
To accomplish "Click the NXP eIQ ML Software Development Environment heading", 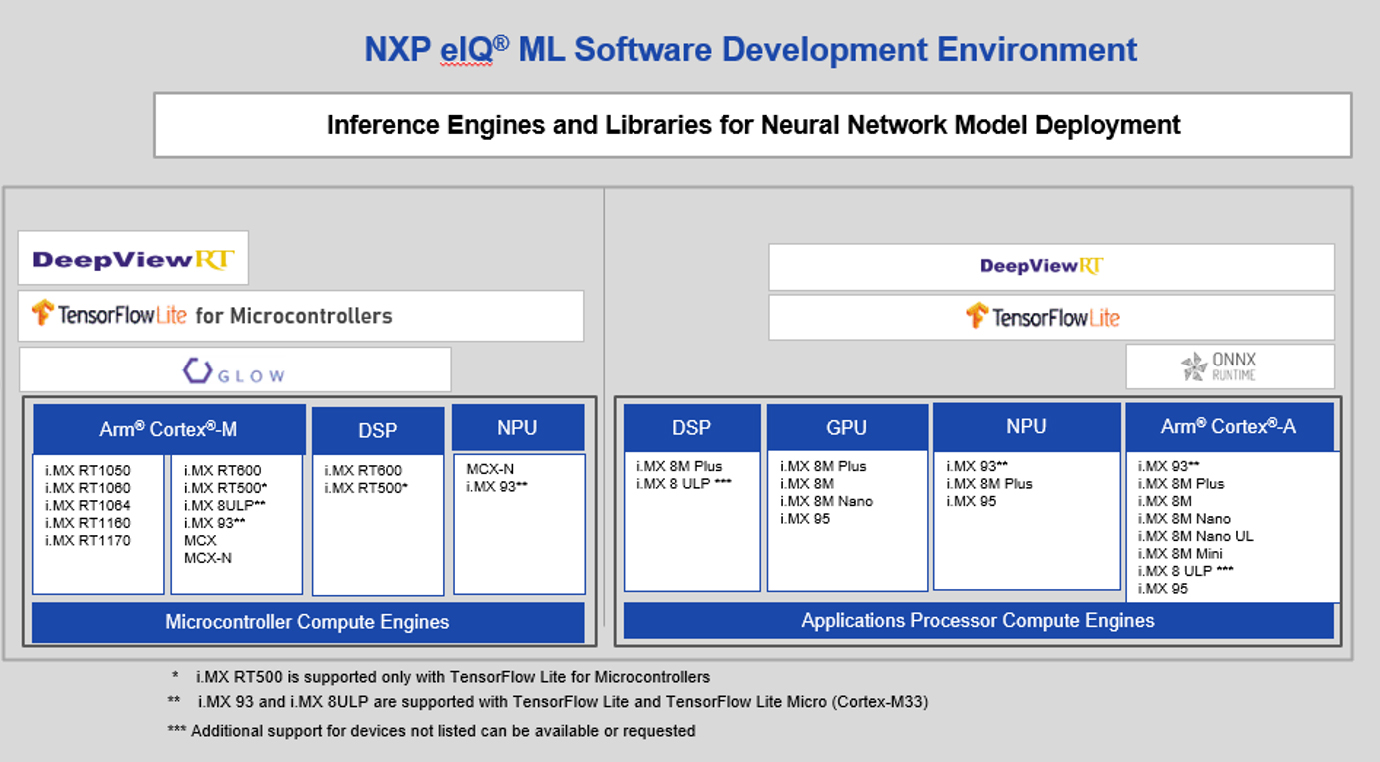I will (x=750, y=49).
